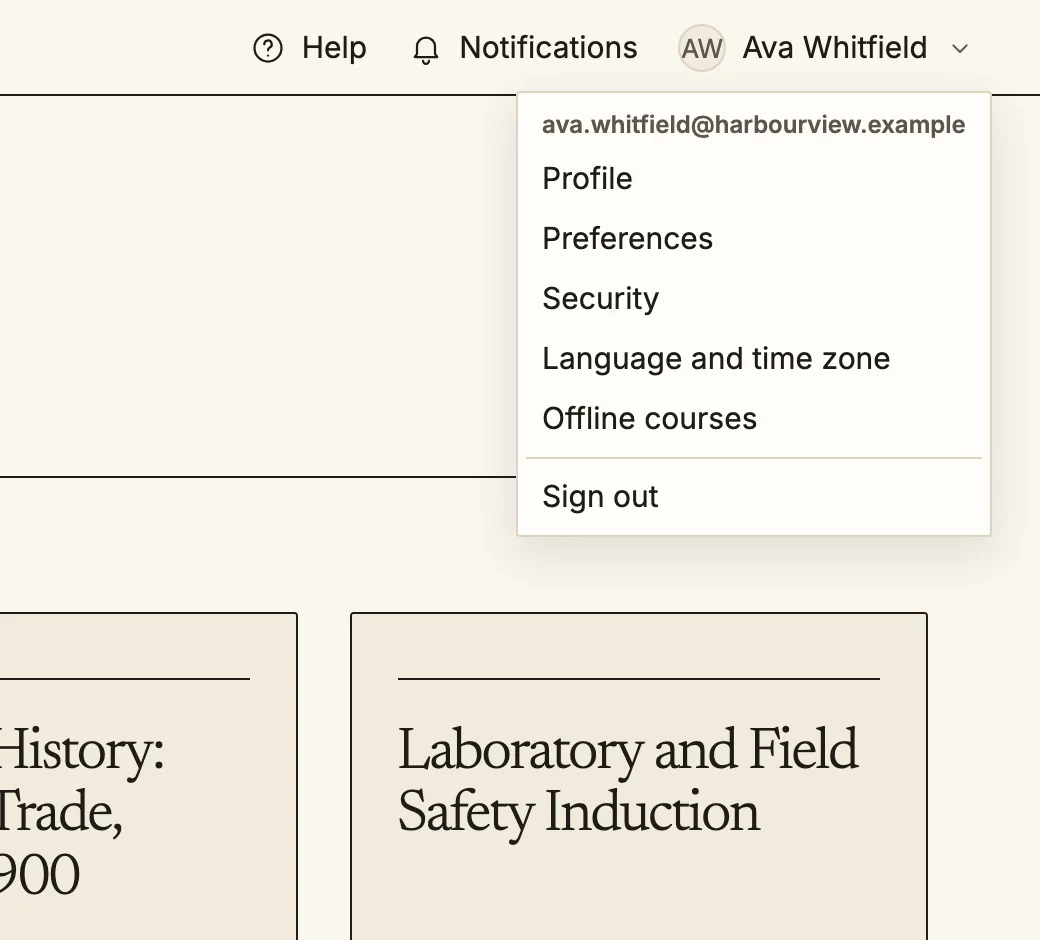
Task: Select Preferences in the account menu
Action: [x=753, y=238]
